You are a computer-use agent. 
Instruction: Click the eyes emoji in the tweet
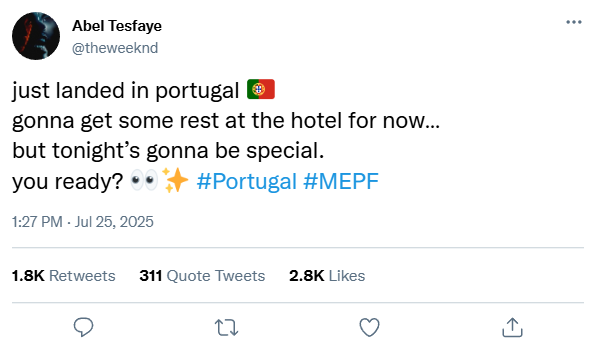(144, 180)
